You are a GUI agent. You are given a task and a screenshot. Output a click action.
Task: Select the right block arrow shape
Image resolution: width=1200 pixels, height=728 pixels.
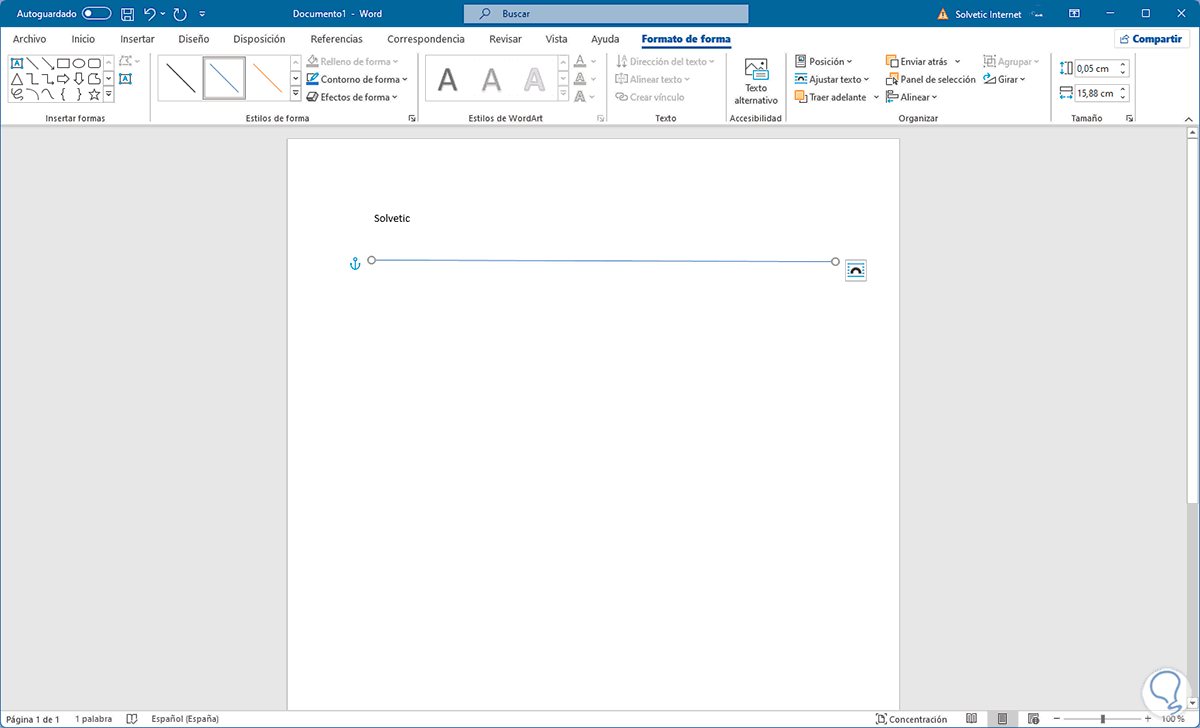pos(63,78)
